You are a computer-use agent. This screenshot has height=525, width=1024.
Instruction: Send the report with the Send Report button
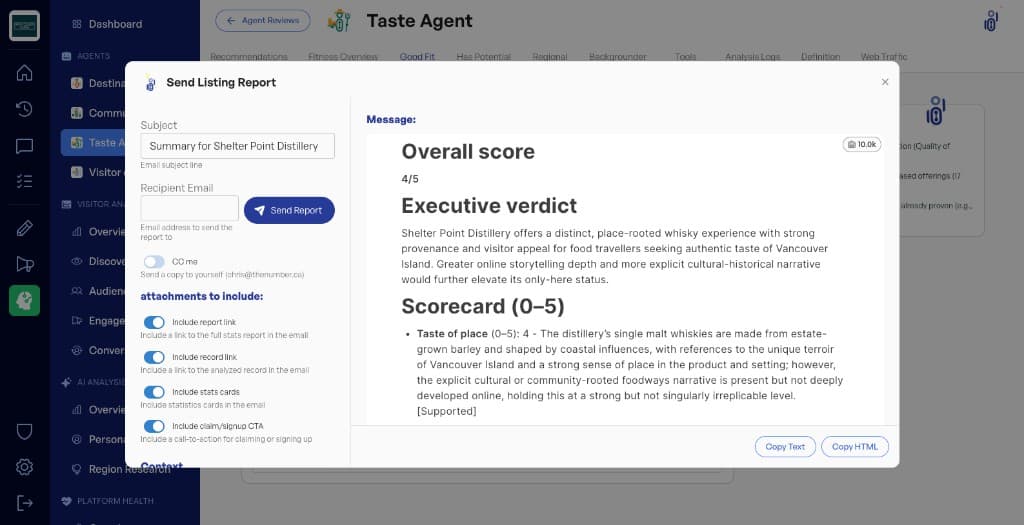click(289, 210)
